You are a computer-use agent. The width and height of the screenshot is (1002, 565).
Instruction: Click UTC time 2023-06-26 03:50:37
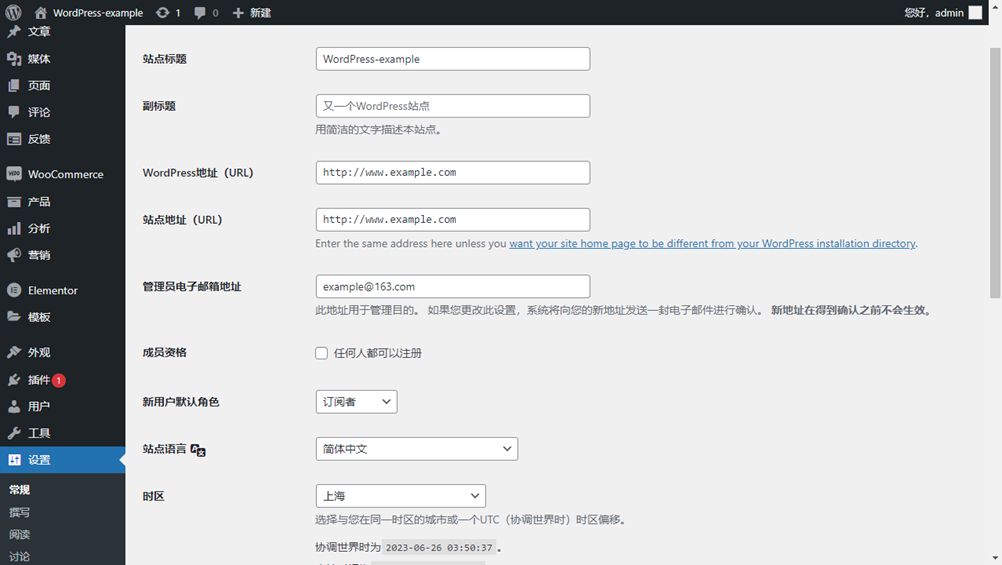(x=439, y=548)
